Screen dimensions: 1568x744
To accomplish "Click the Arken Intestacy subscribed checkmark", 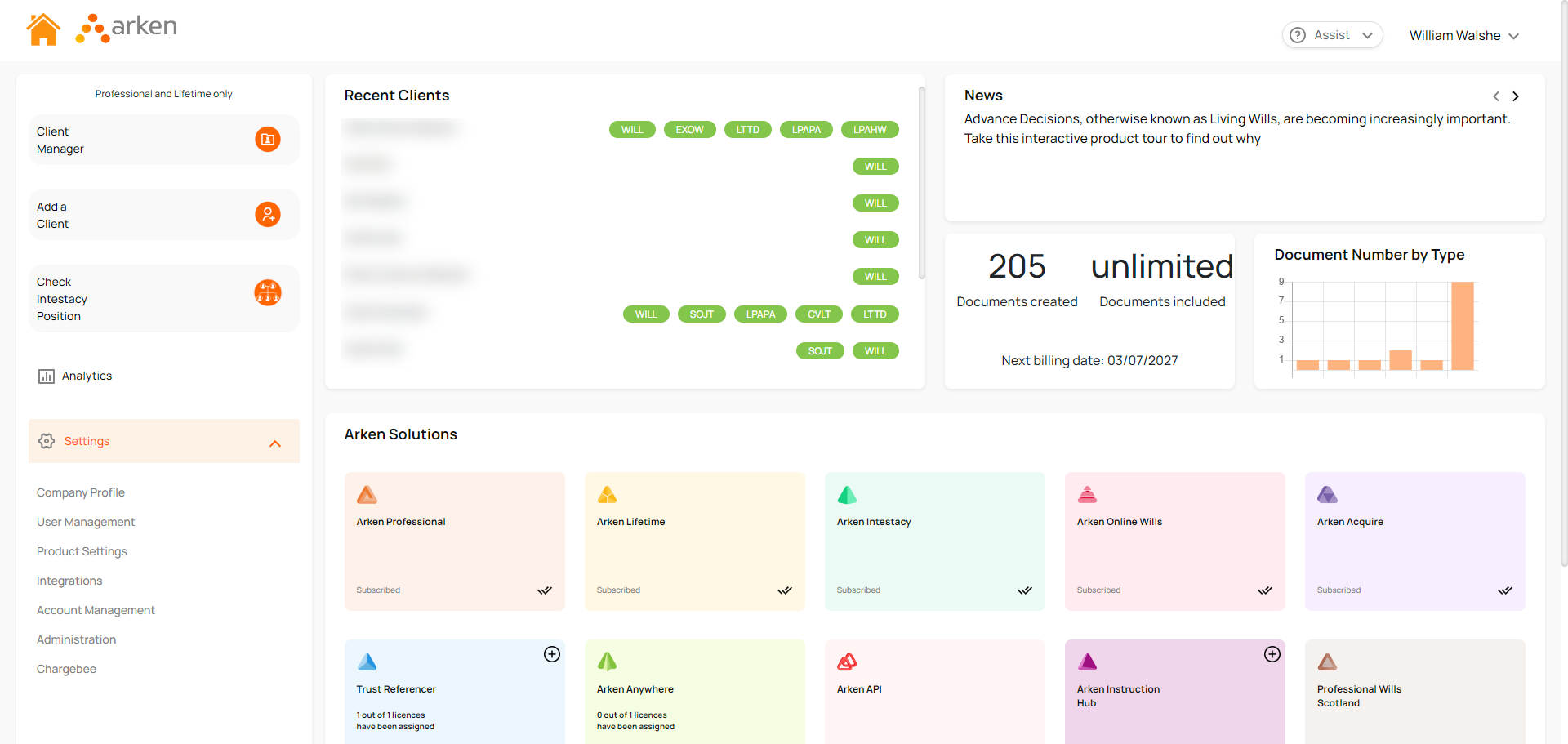I will point(1025,590).
